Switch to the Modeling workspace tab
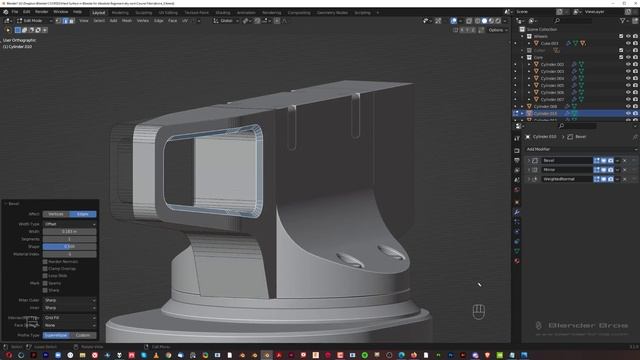Image resolution: width=640 pixels, height=360 pixels. click(120, 13)
